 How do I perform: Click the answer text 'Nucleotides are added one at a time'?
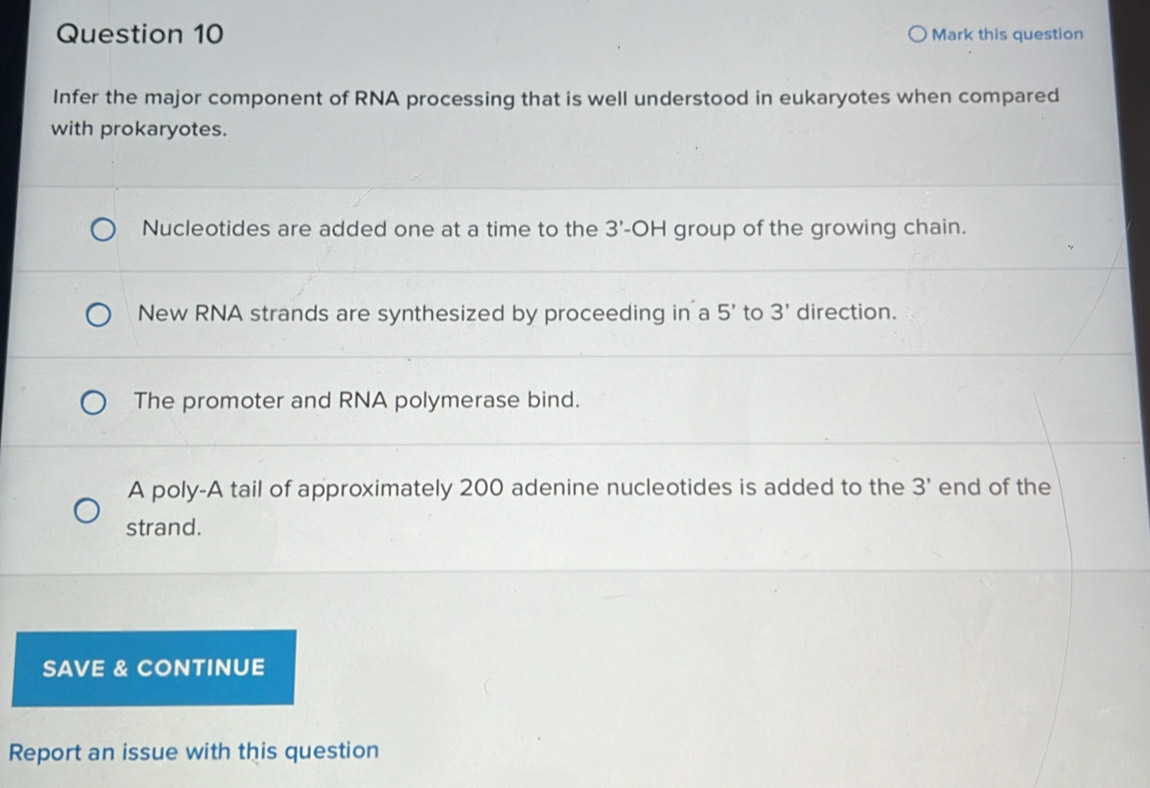pos(370,228)
